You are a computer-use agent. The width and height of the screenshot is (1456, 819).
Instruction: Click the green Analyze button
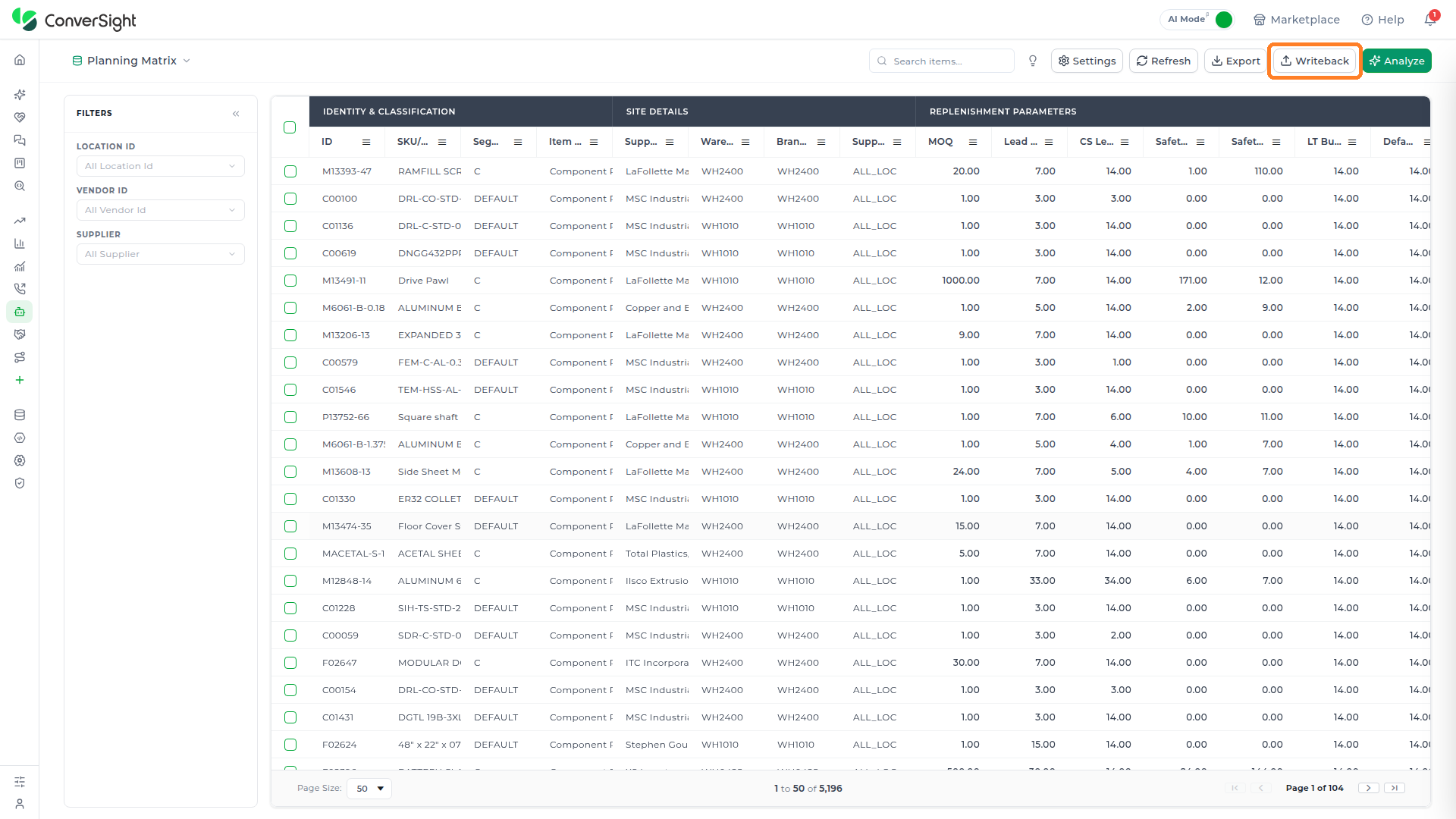pos(1397,61)
